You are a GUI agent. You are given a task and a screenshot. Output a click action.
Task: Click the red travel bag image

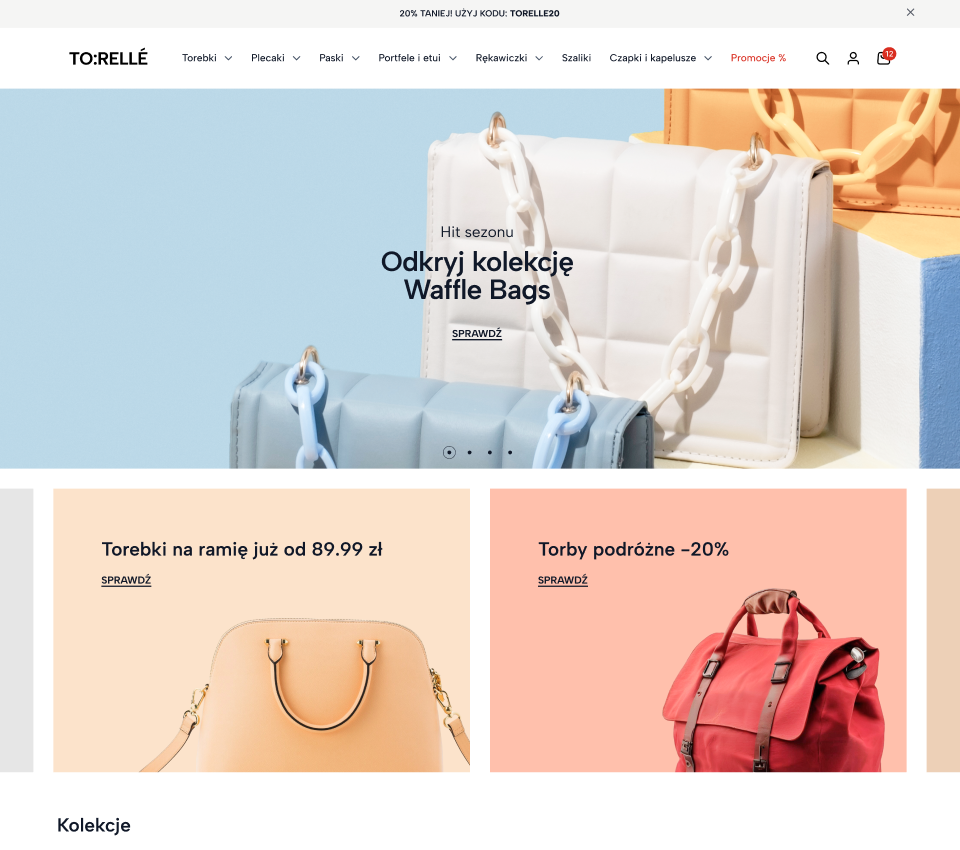pyautogui.click(x=774, y=680)
